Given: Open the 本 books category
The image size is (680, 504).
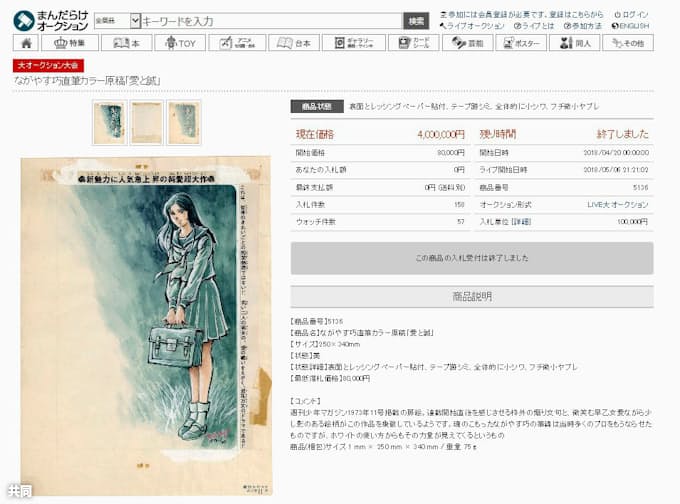Looking at the screenshot, I should coord(126,43).
